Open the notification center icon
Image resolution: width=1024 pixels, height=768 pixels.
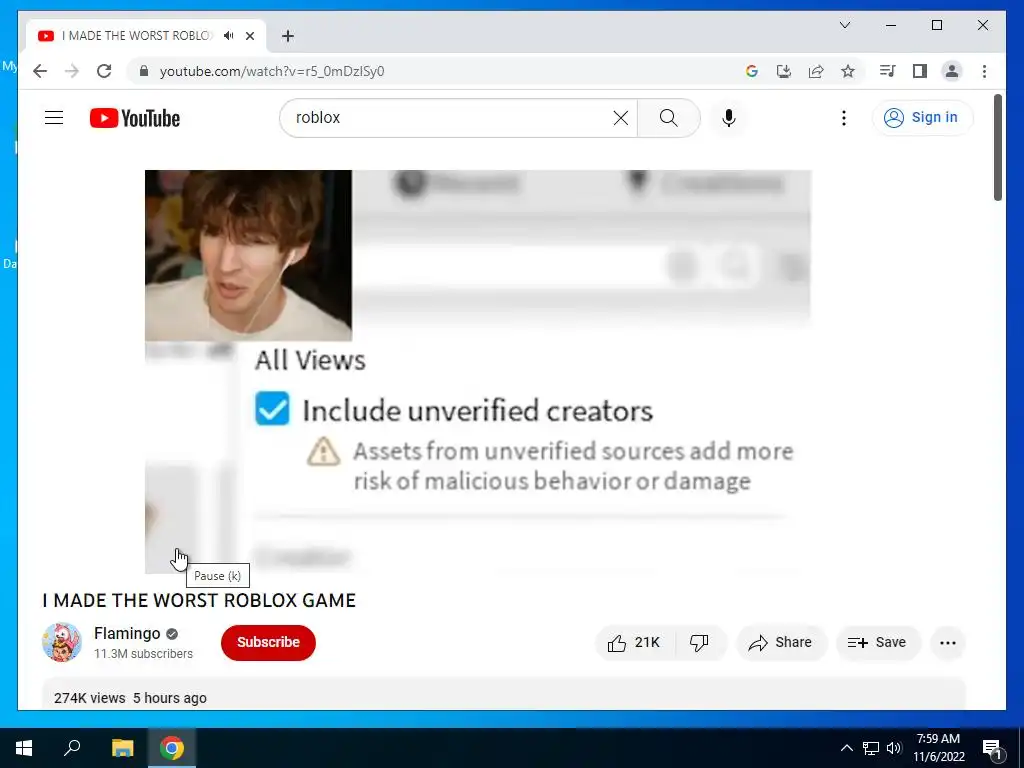pos(992,748)
